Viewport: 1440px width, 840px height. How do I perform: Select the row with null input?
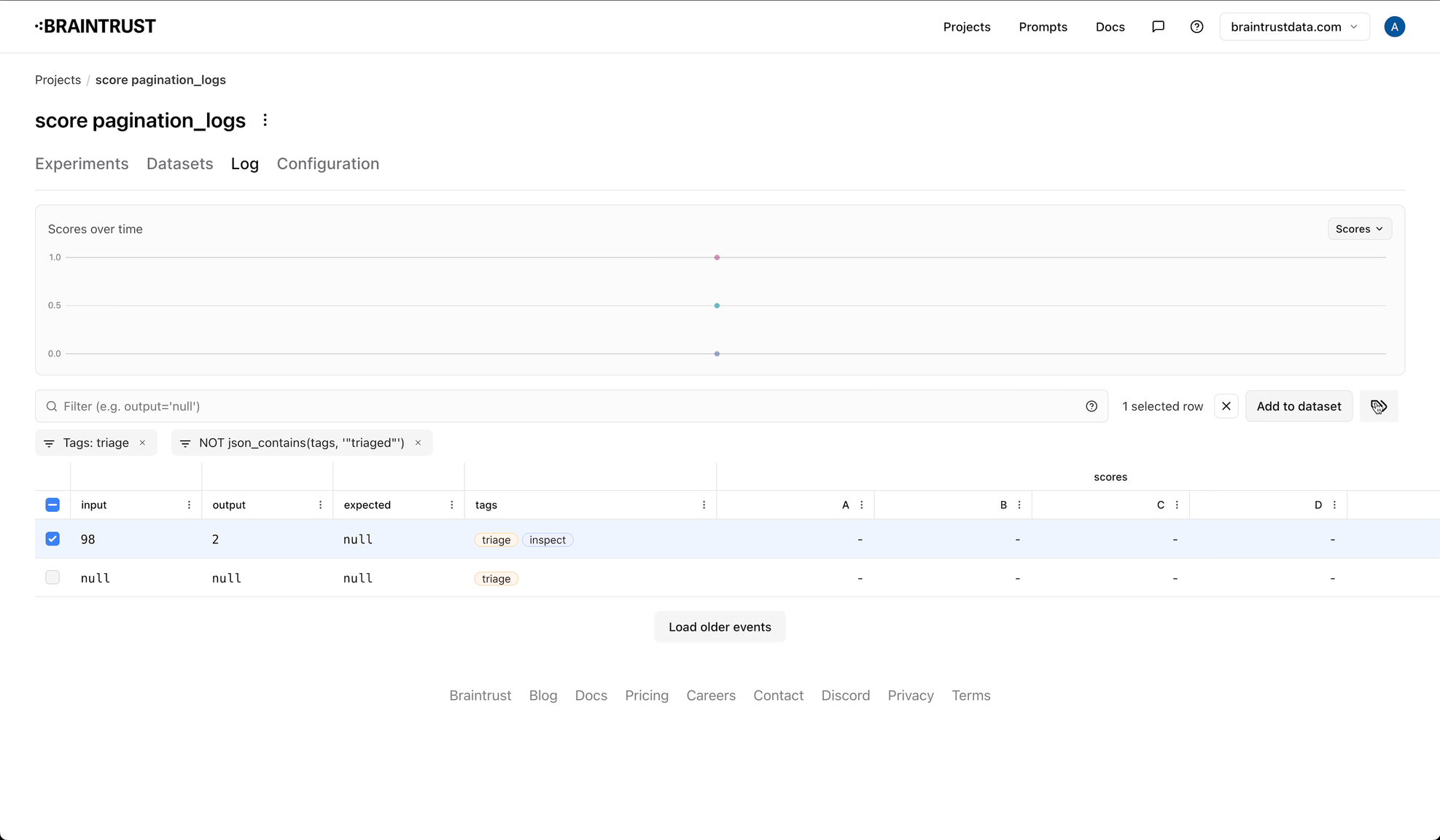pyautogui.click(x=52, y=577)
